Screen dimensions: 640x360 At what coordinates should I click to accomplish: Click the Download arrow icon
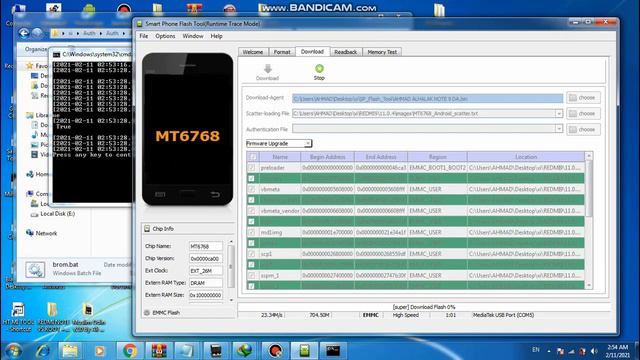(x=268, y=69)
